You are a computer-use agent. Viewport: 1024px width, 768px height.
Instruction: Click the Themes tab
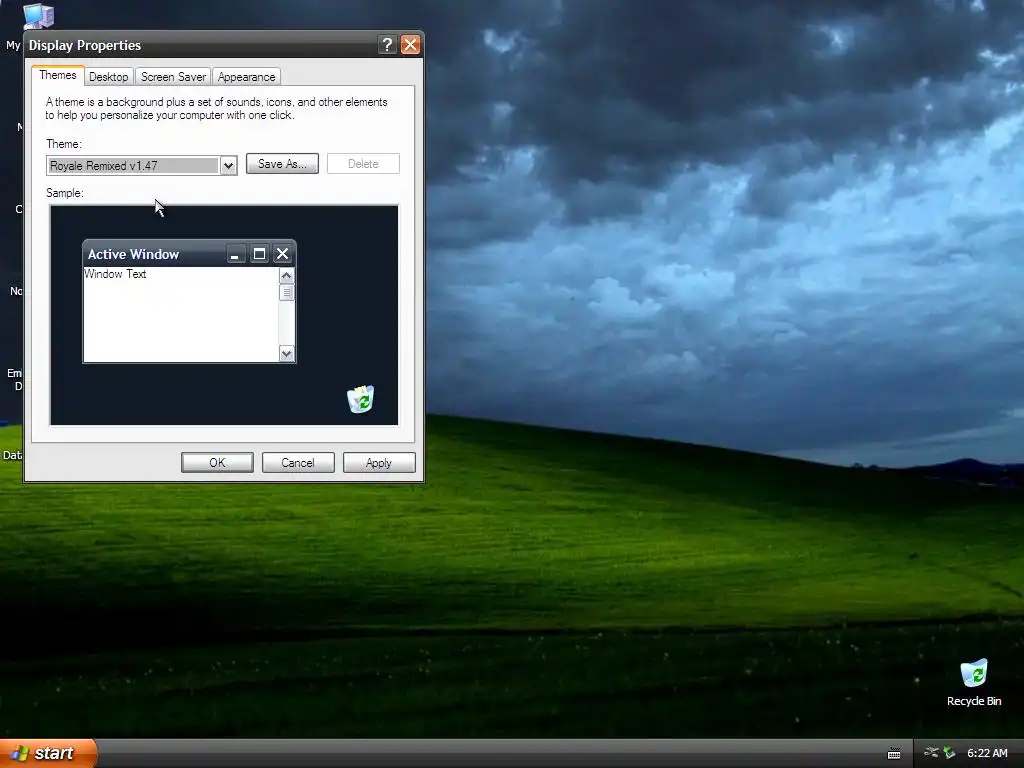57,75
